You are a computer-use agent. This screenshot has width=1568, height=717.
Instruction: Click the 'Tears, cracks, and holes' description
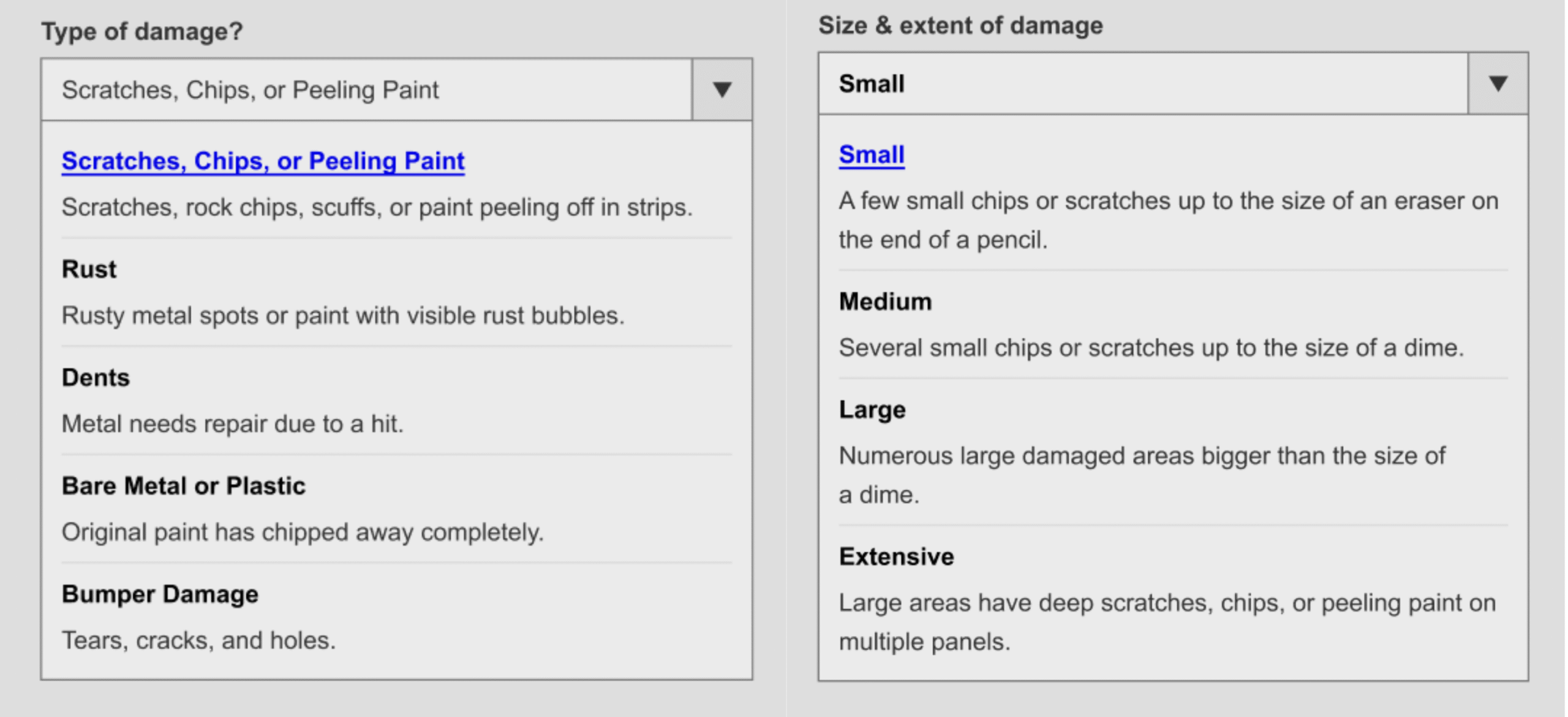198,640
